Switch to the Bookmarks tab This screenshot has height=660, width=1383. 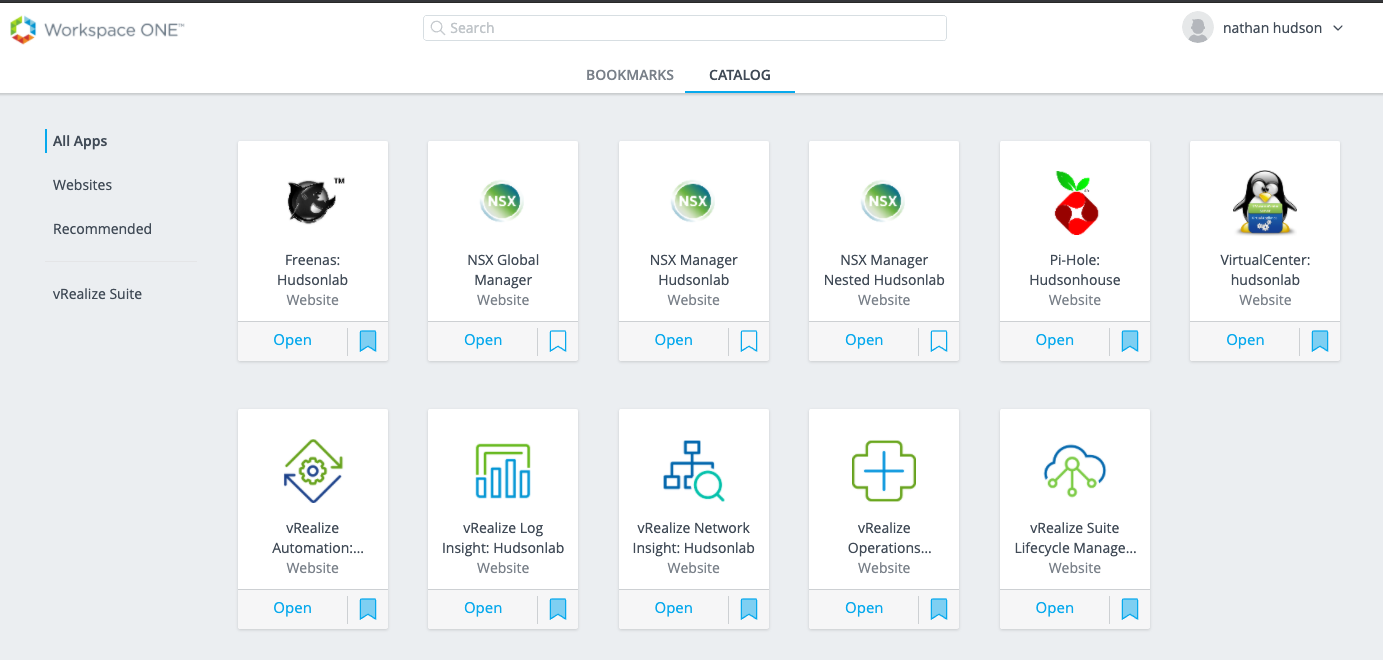(630, 75)
